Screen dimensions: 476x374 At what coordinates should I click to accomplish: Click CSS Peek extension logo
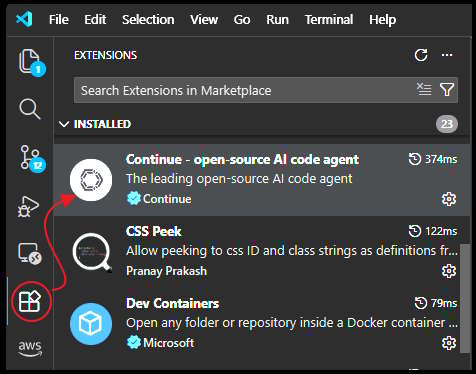(x=92, y=252)
